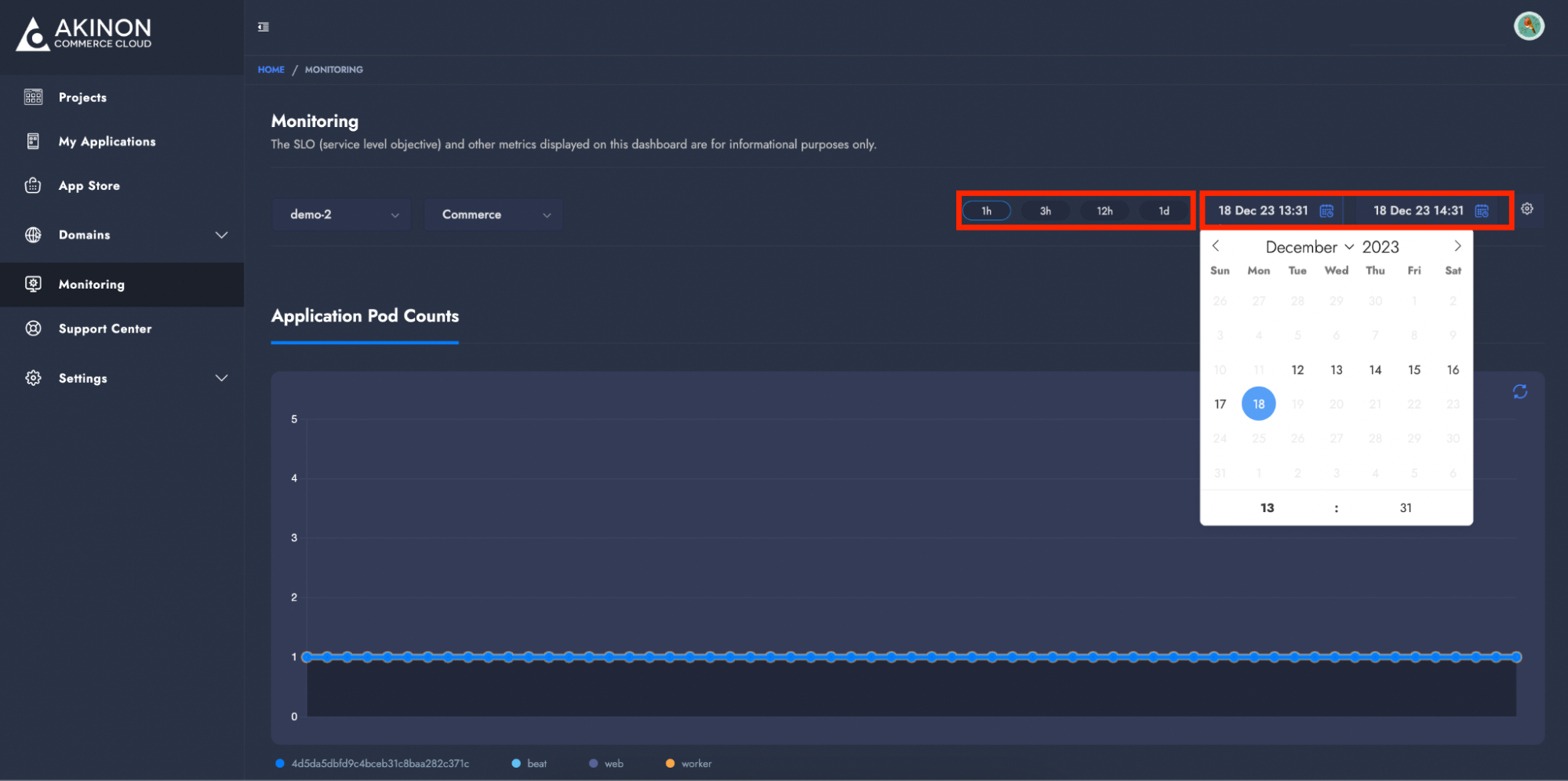Go to next month in calendar
The height and width of the screenshot is (781, 1568).
(x=1457, y=246)
